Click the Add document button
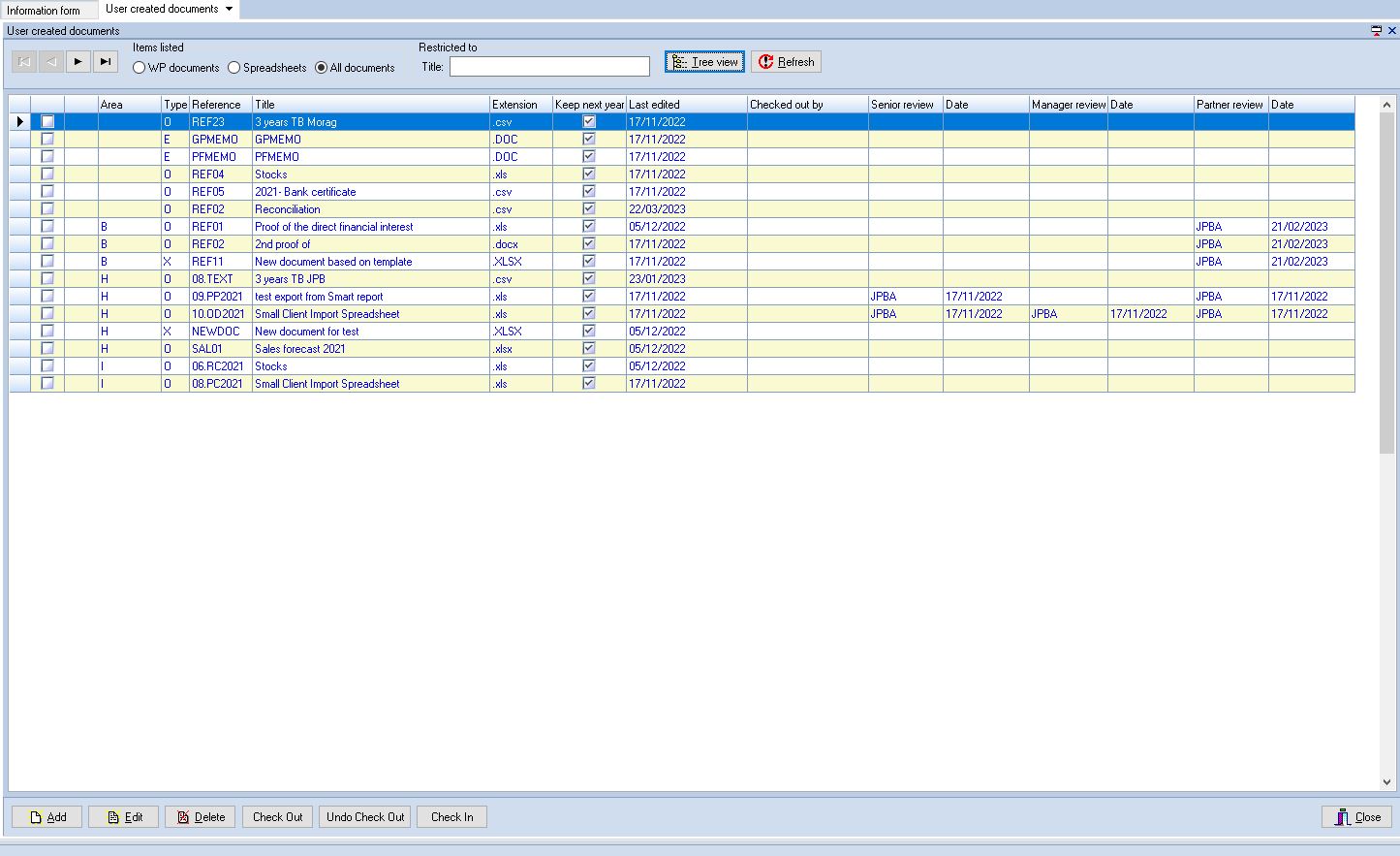 click(x=47, y=817)
